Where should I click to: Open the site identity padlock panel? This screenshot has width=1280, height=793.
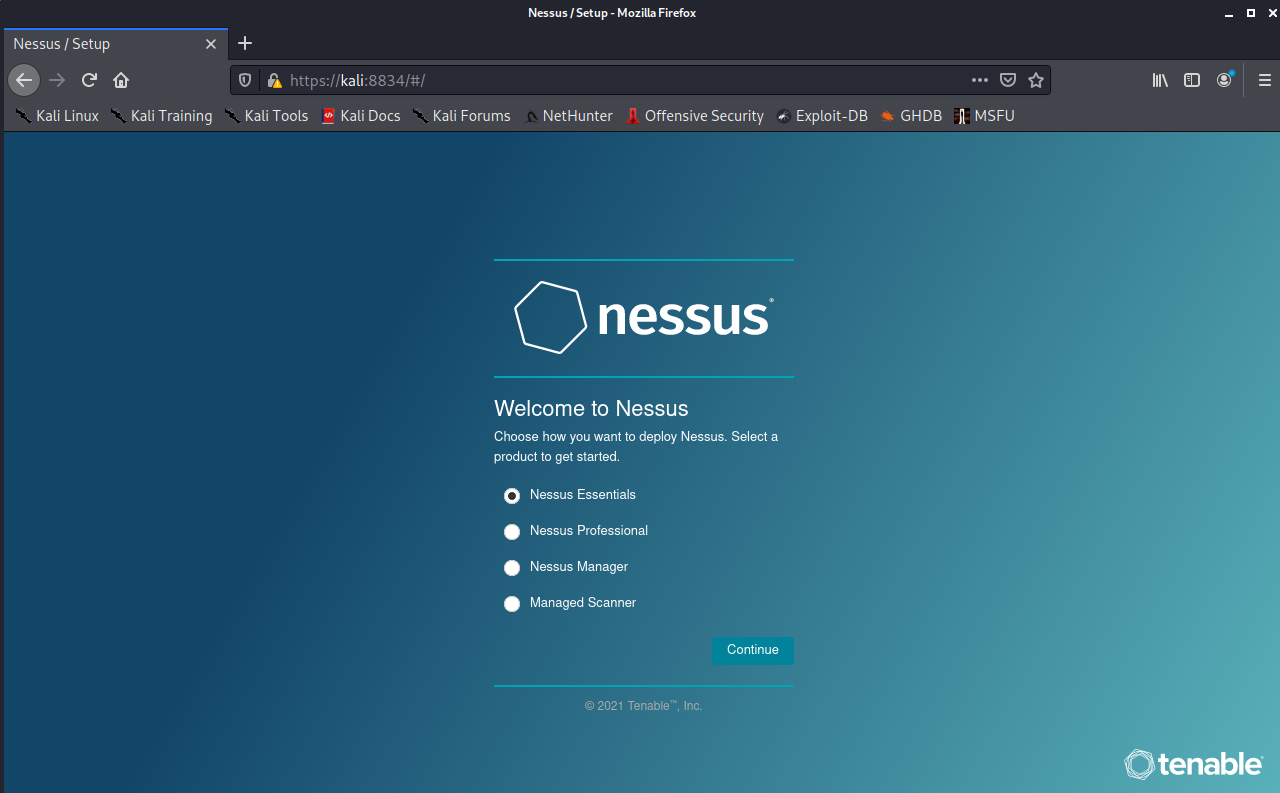[273, 80]
